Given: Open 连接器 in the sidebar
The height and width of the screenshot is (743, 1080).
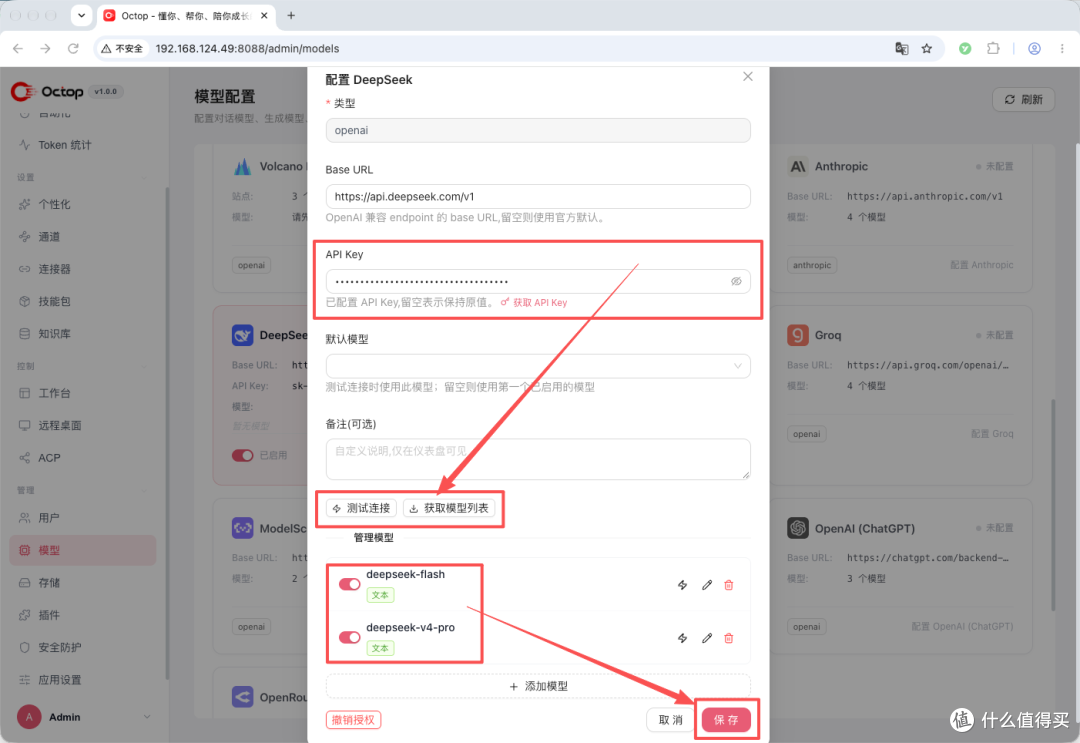Looking at the screenshot, I should (x=83, y=269).
